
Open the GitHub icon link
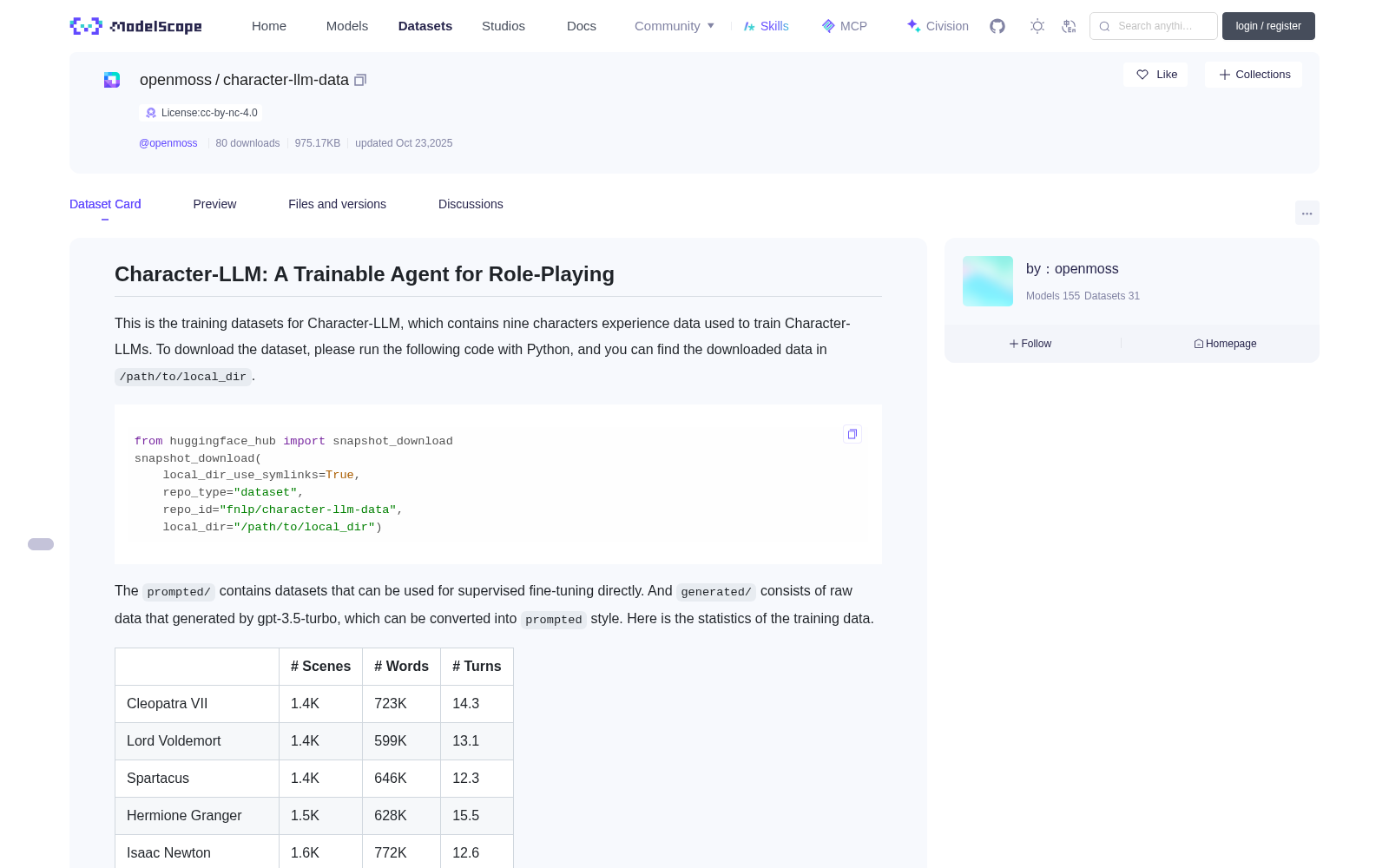click(997, 26)
